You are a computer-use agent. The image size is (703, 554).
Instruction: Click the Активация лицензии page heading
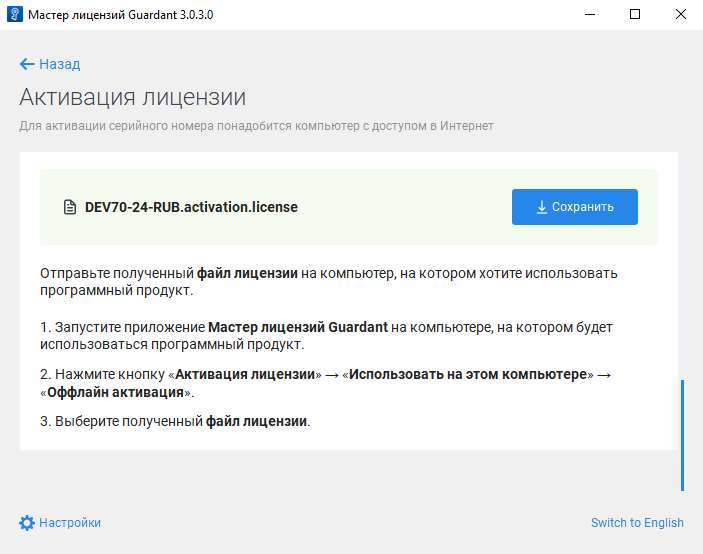(132, 97)
